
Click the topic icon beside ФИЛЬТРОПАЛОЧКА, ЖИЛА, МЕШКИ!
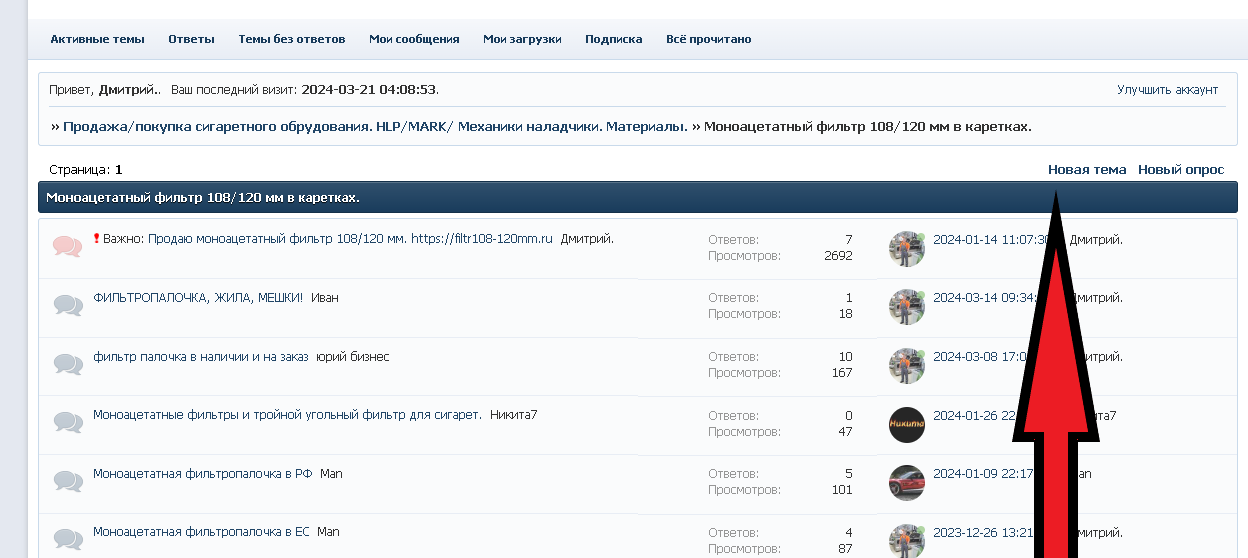[x=67, y=306]
